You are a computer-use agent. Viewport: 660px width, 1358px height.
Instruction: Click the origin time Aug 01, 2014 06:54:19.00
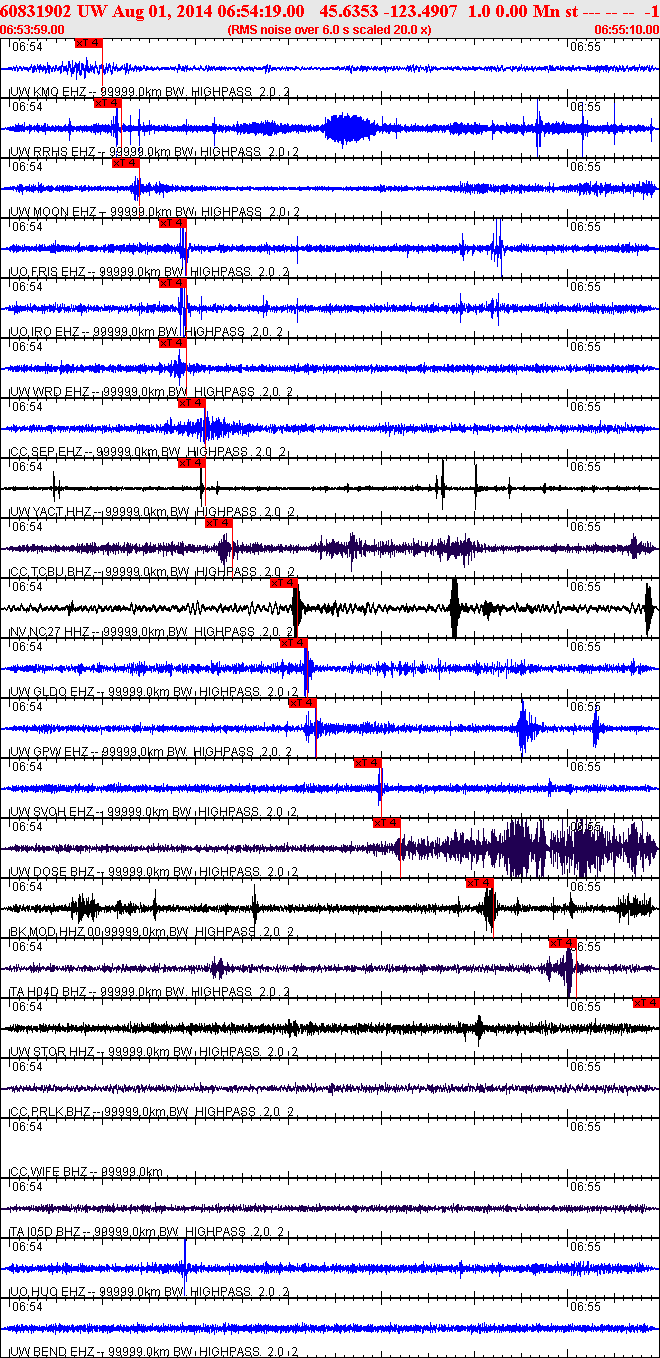(190, 10)
